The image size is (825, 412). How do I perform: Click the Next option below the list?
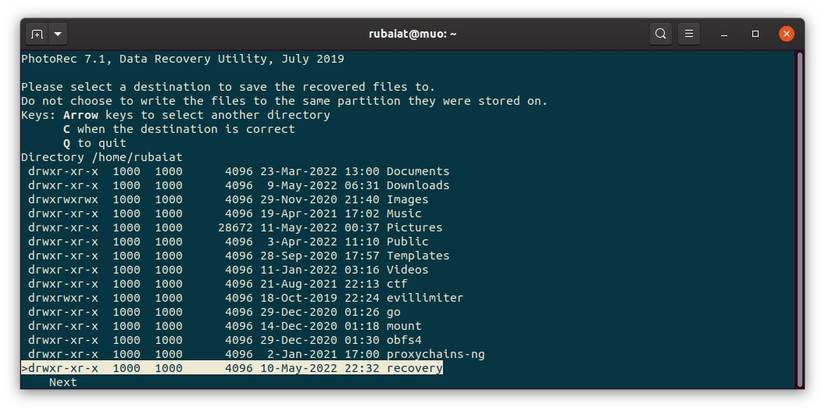pos(62,382)
